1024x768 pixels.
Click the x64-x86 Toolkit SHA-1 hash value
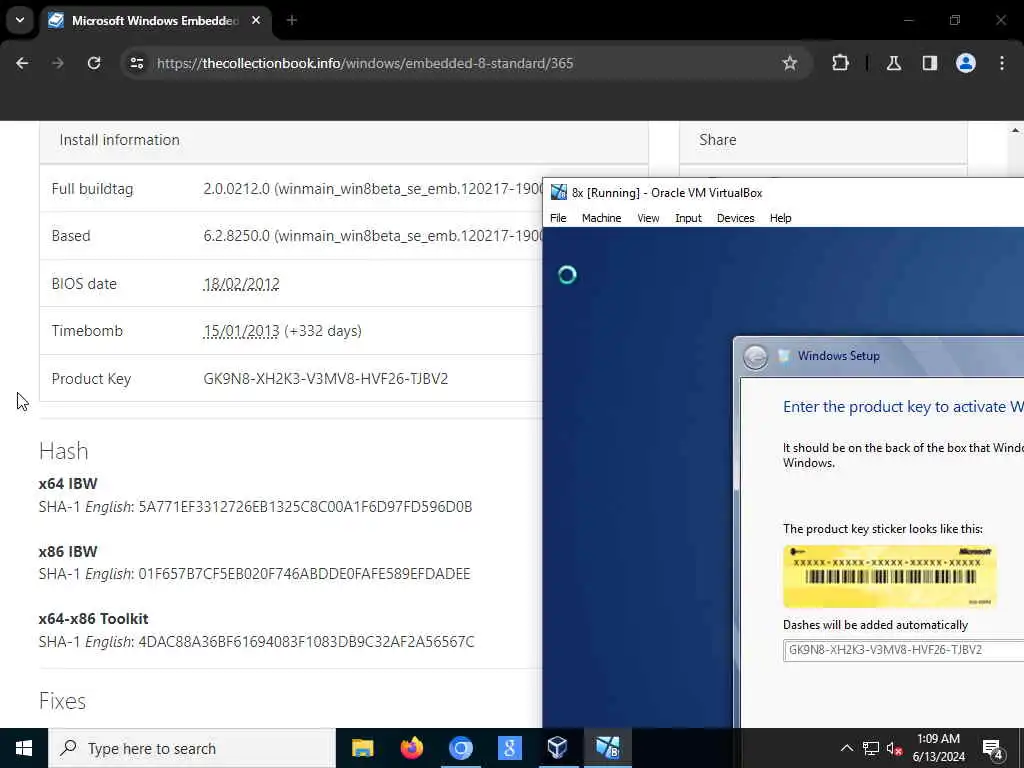point(306,642)
